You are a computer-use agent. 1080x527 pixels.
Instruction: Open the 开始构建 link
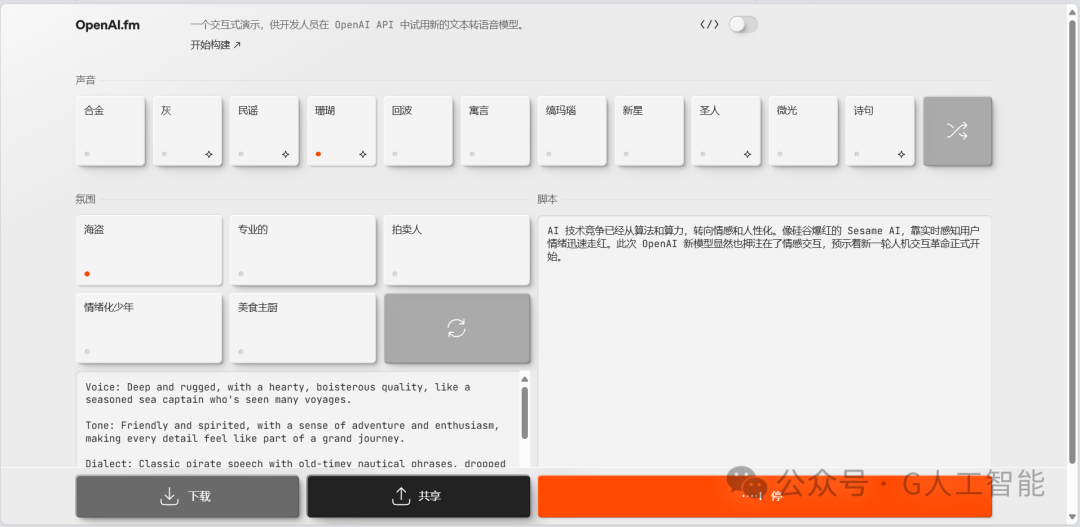[216, 45]
